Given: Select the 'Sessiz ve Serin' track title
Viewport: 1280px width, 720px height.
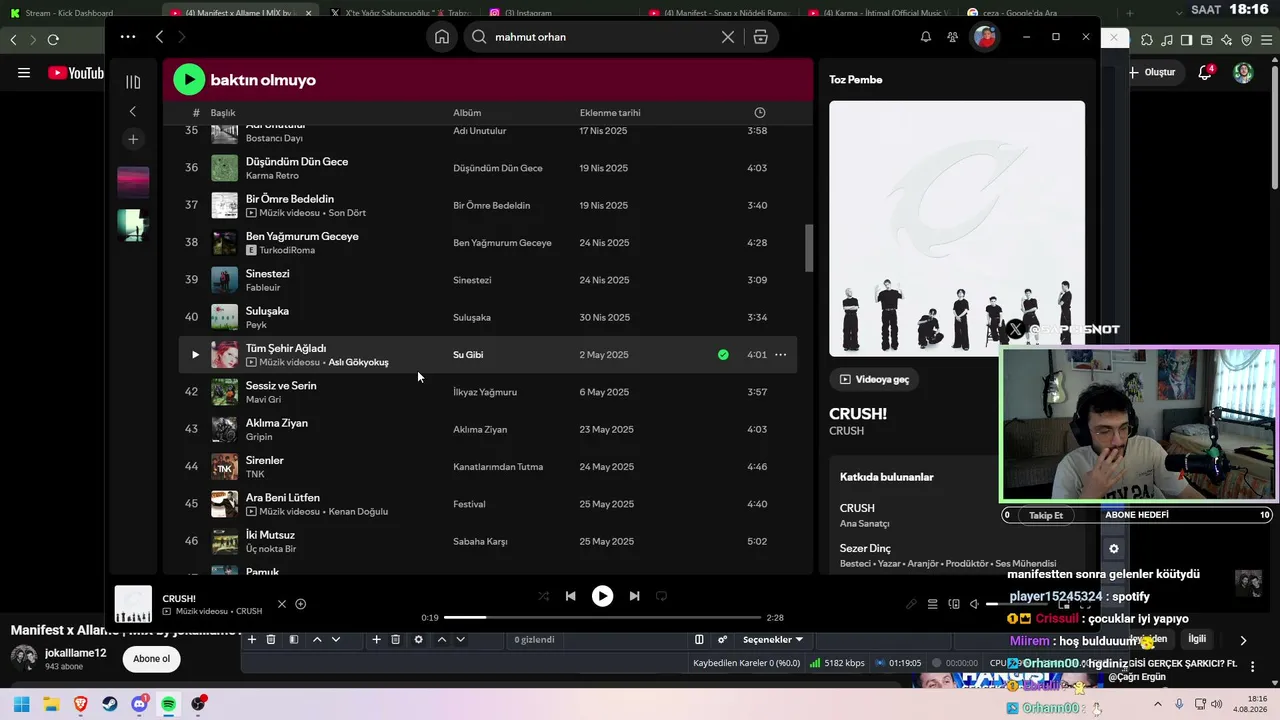Looking at the screenshot, I should (x=281, y=386).
